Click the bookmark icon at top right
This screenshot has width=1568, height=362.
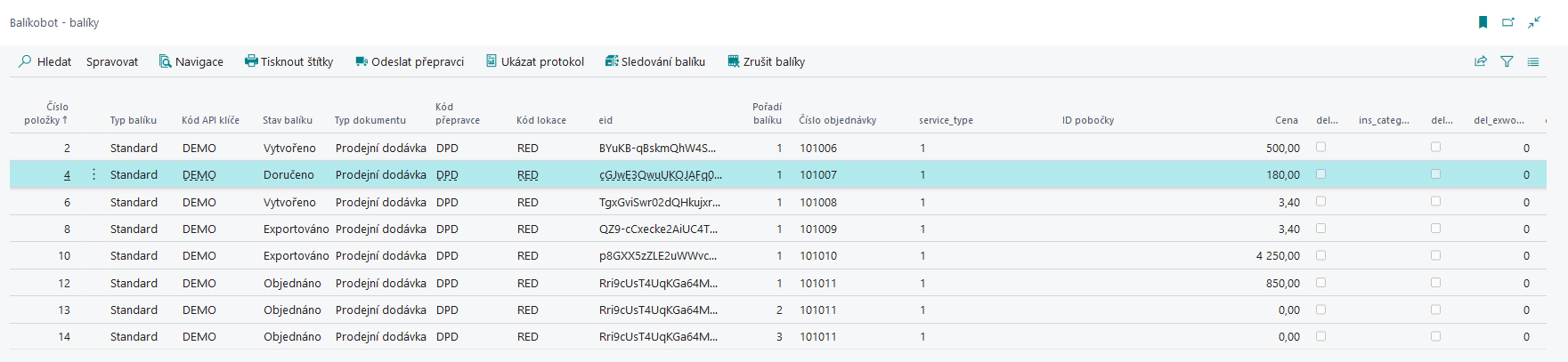1483,22
